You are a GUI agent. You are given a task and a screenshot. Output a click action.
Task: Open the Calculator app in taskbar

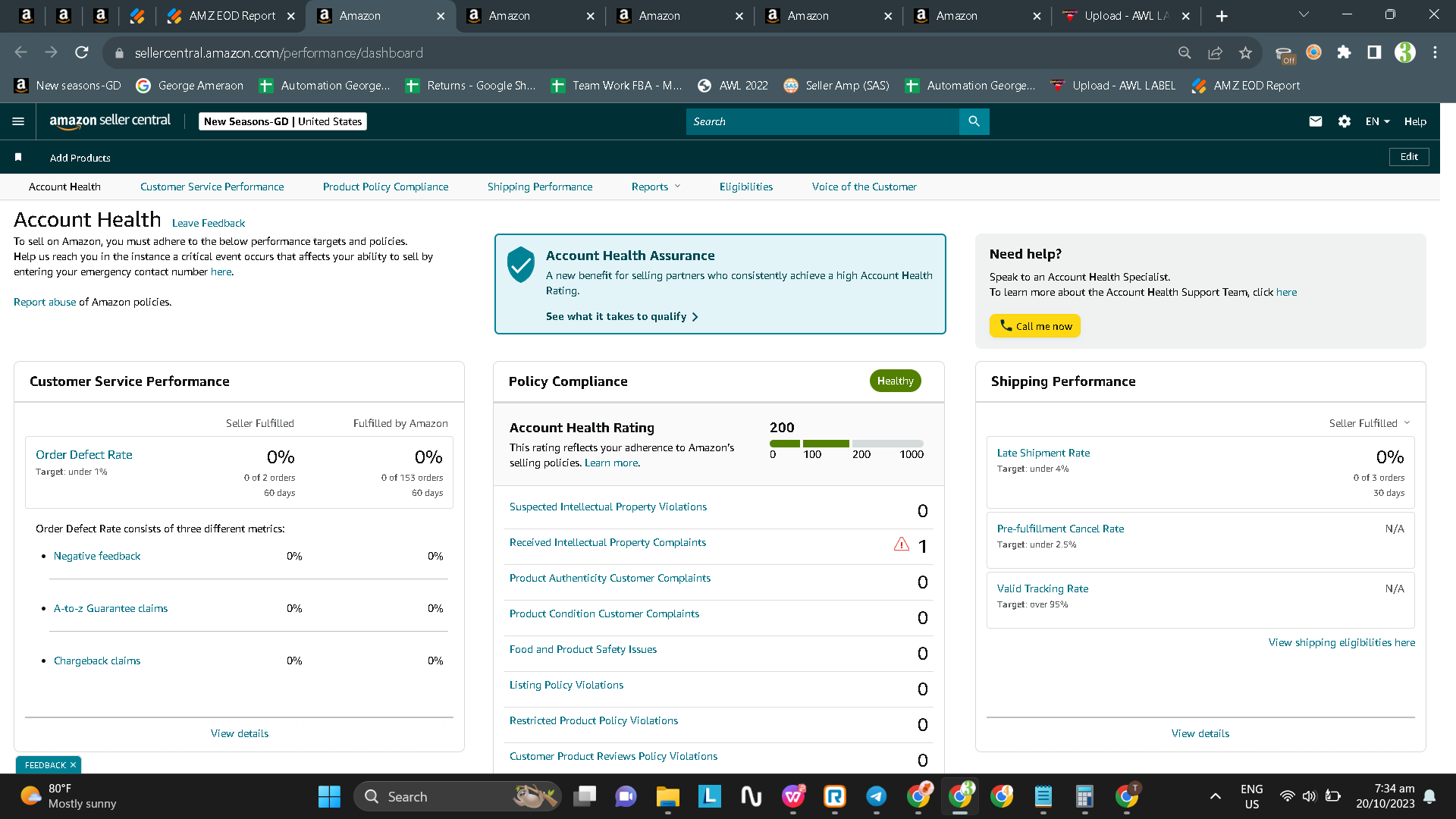1084,796
